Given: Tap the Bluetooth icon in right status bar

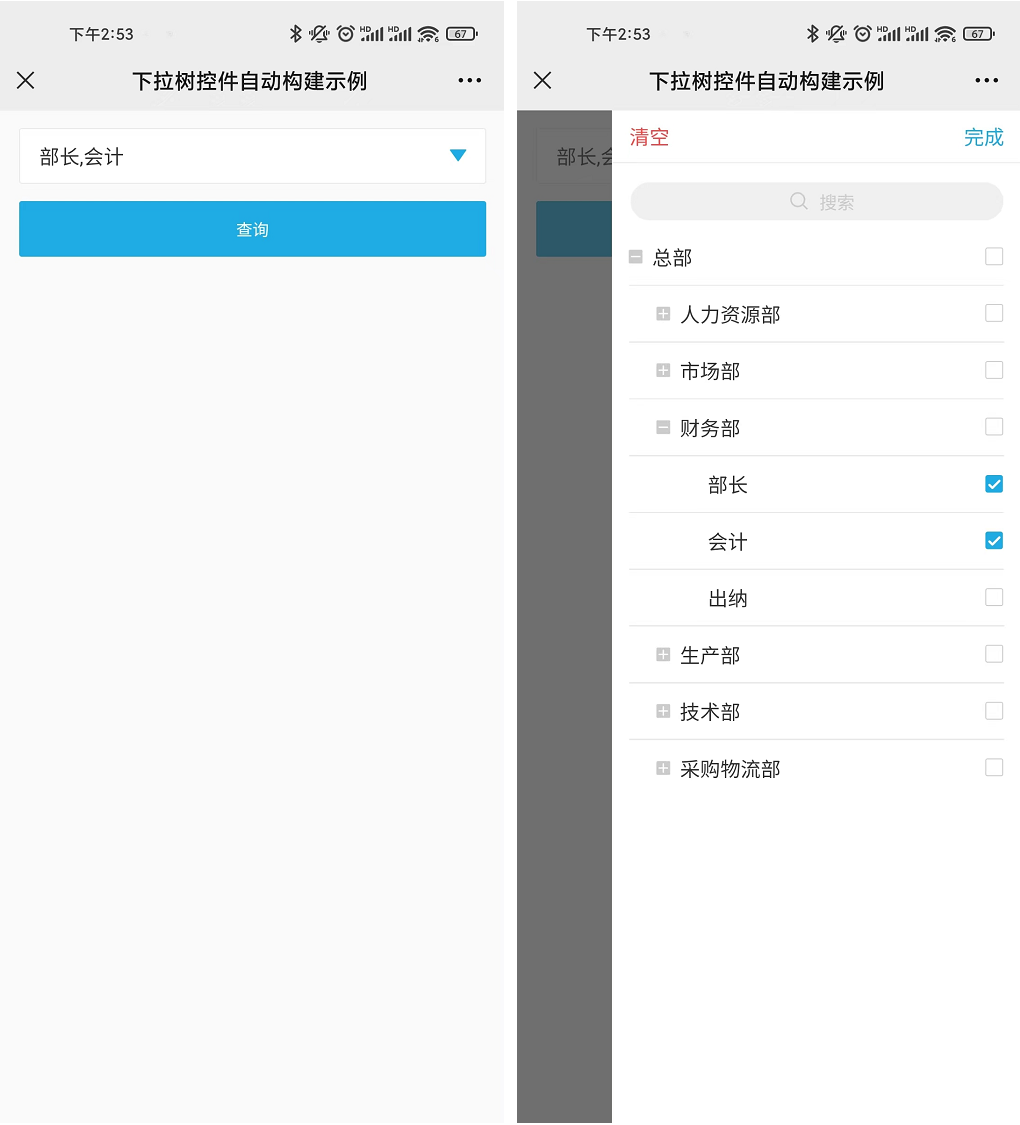Looking at the screenshot, I should (x=813, y=34).
